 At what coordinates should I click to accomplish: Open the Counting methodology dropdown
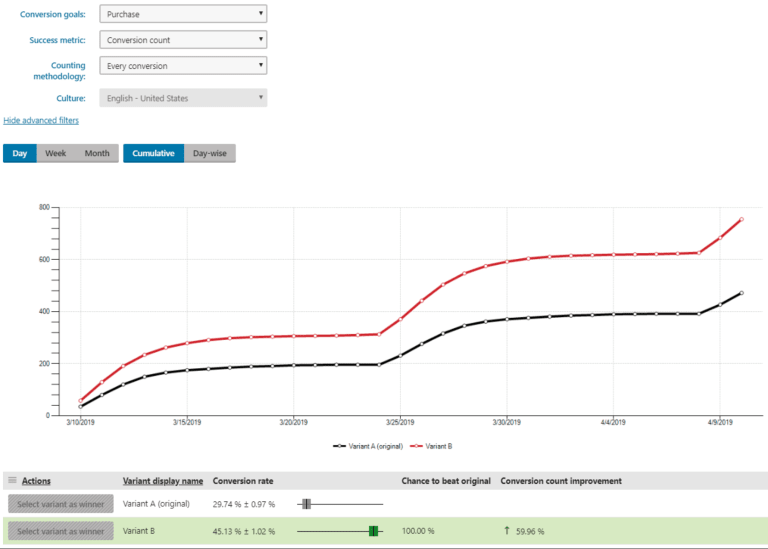click(x=184, y=66)
